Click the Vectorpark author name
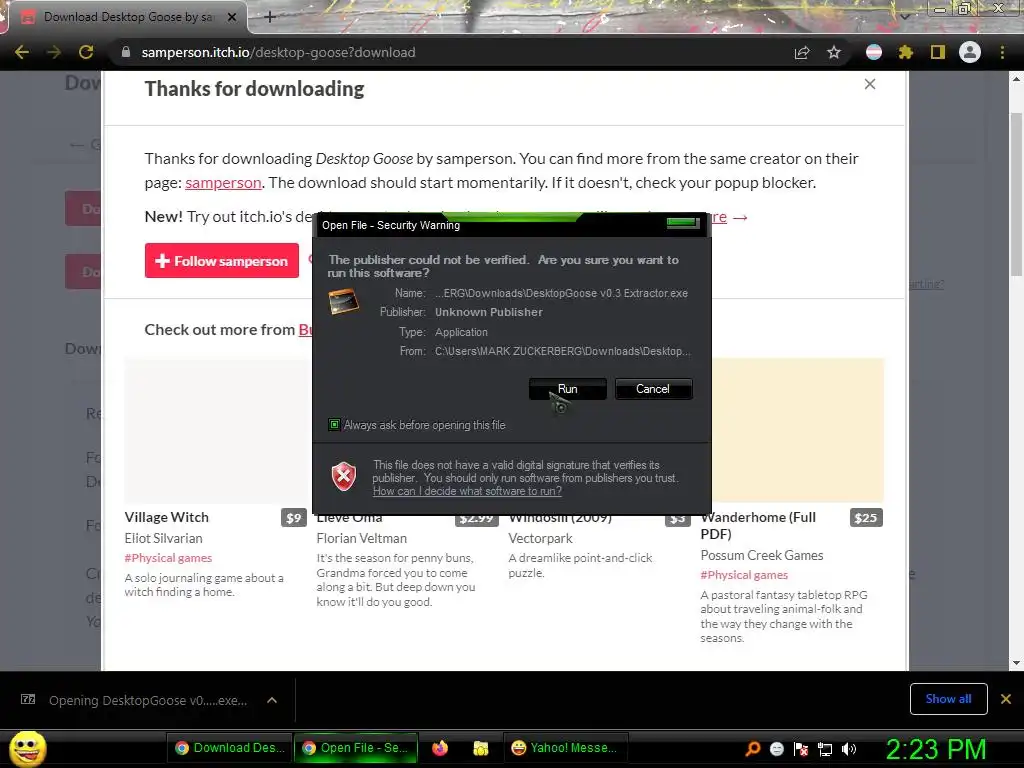 [x=540, y=538]
